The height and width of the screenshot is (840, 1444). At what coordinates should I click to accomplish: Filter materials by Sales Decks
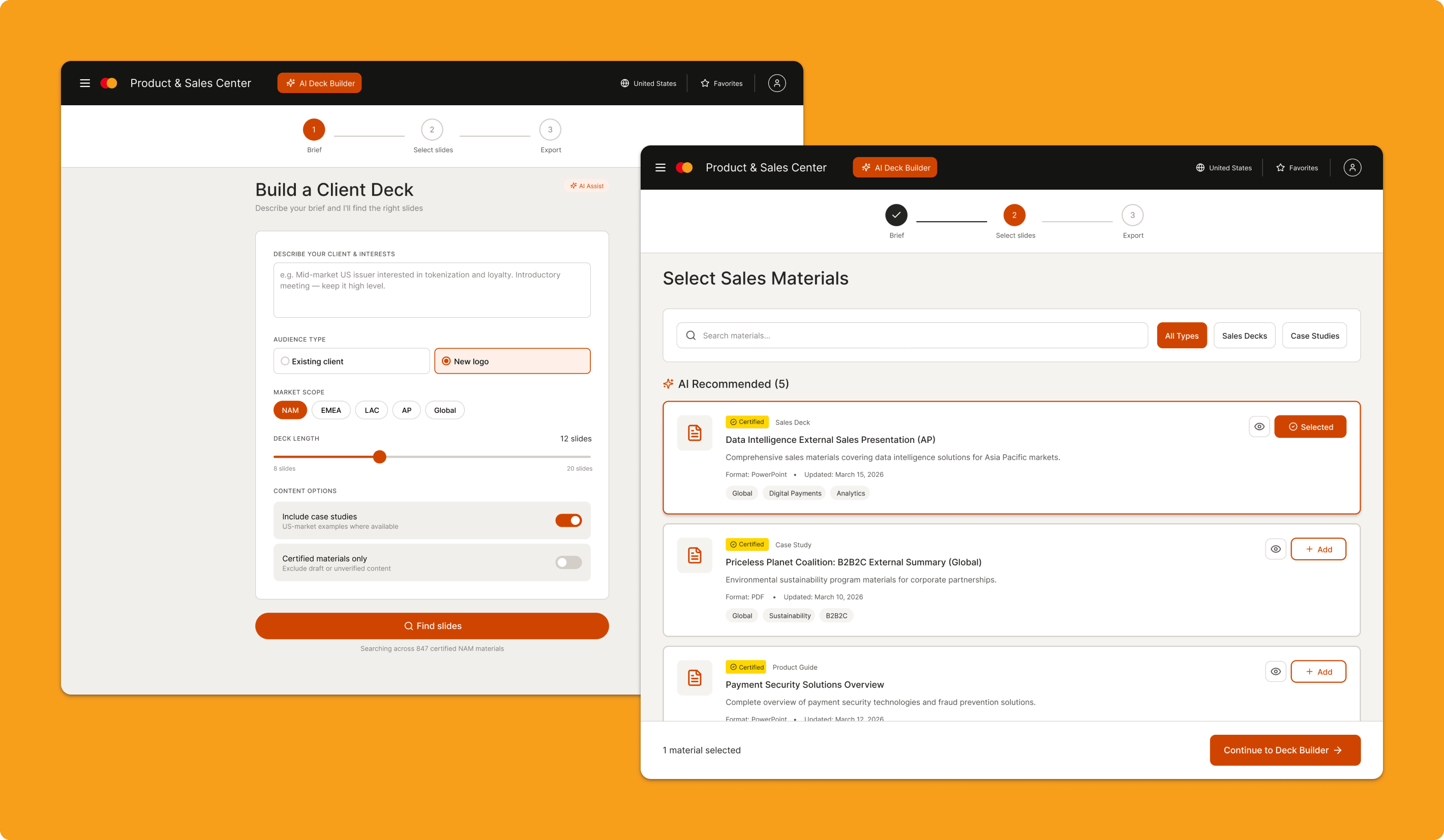(x=1244, y=335)
